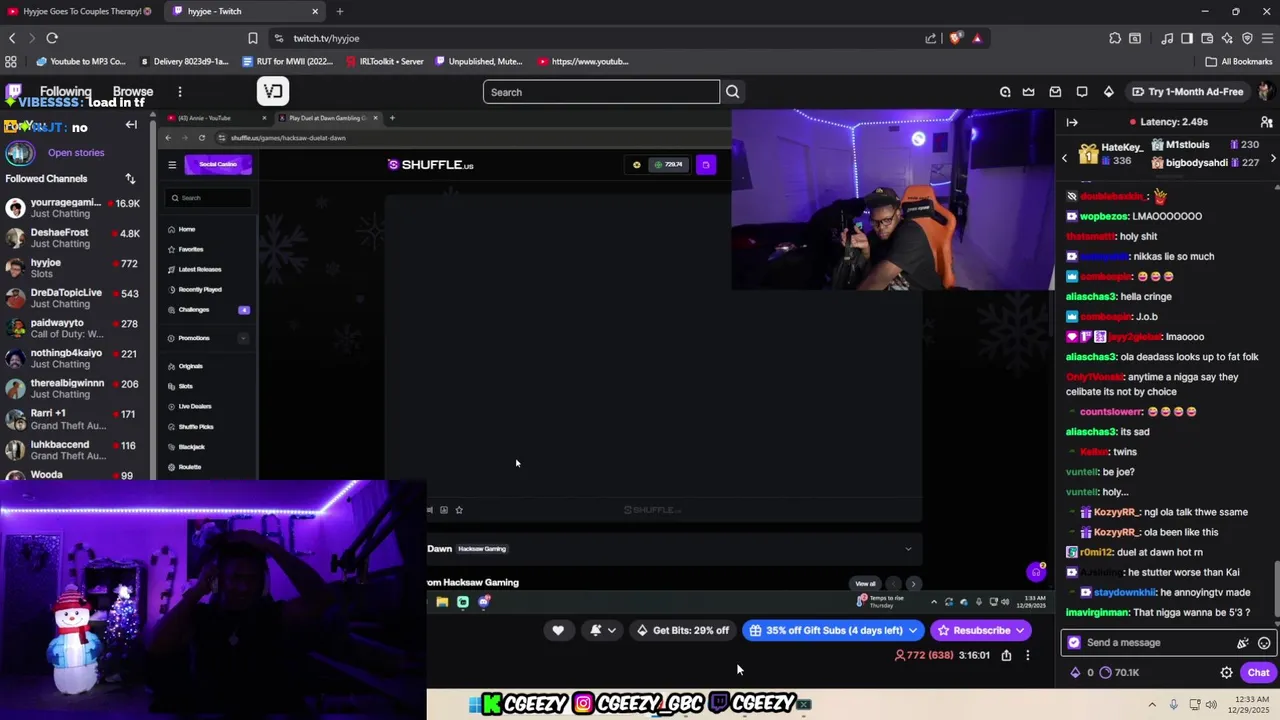Open the Windows Start button

[x=475, y=704]
